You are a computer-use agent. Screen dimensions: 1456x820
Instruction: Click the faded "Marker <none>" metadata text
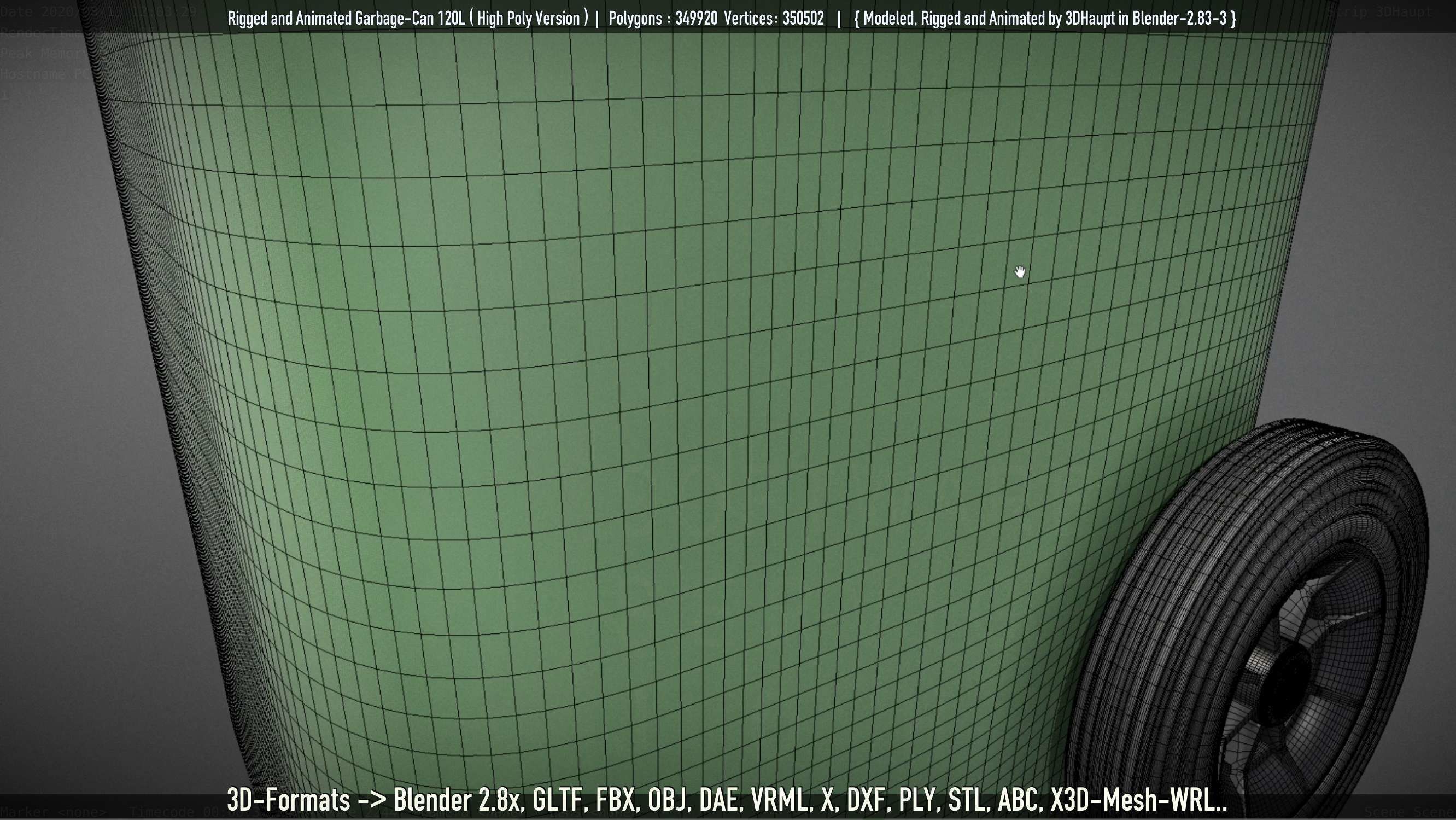(x=54, y=811)
